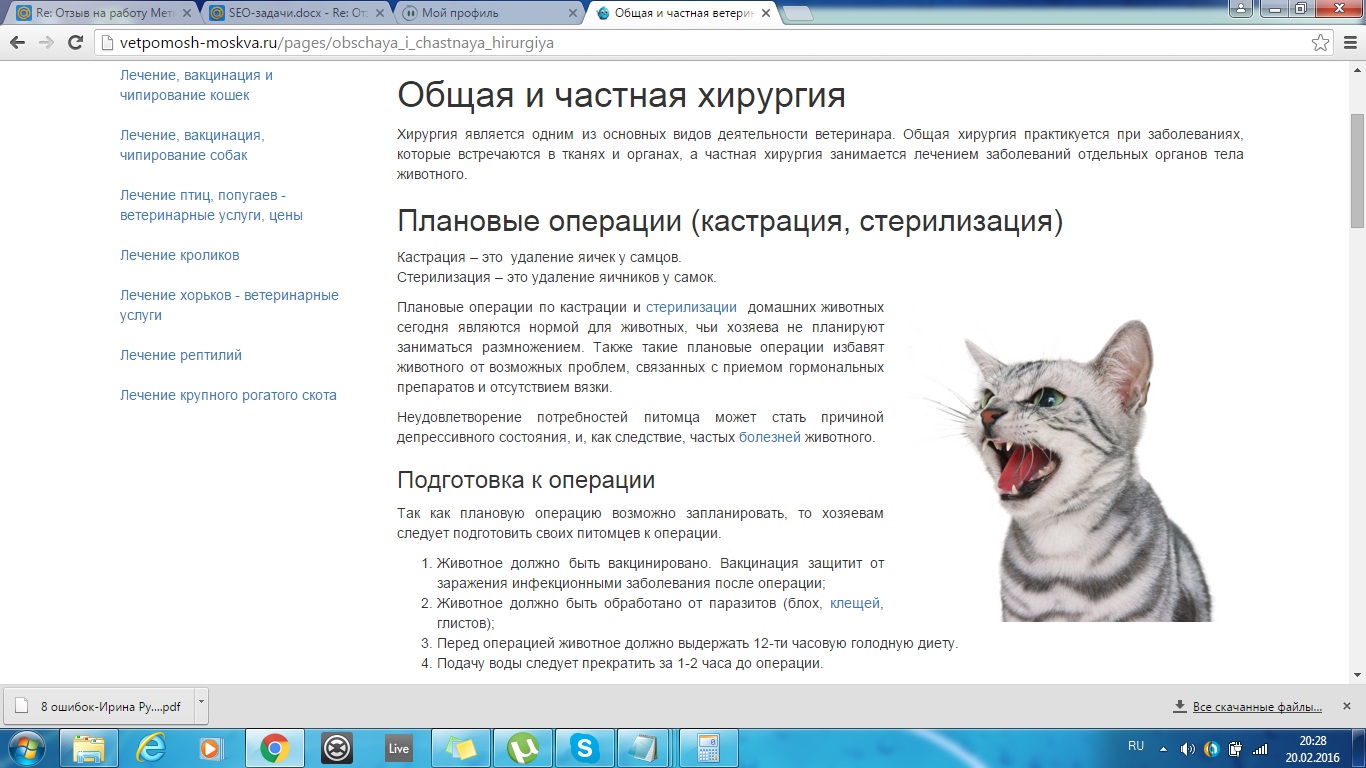Click 'Все скачанные файлы' link
The width and height of the screenshot is (1366, 768).
click(1257, 707)
